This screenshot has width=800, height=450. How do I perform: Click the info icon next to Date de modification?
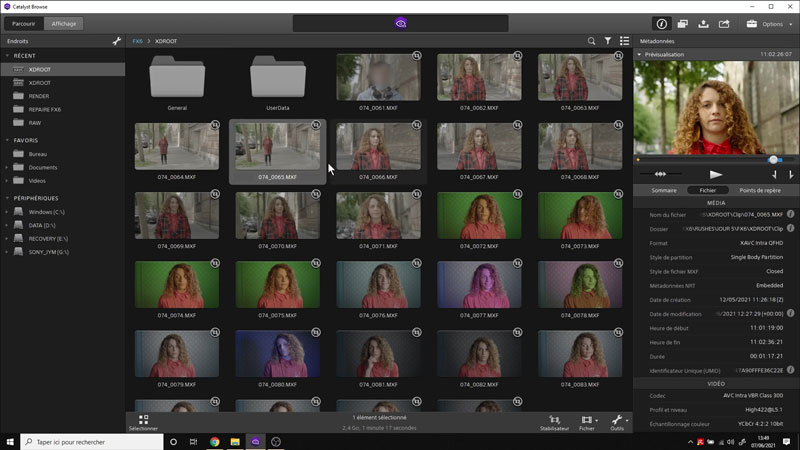point(790,313)
